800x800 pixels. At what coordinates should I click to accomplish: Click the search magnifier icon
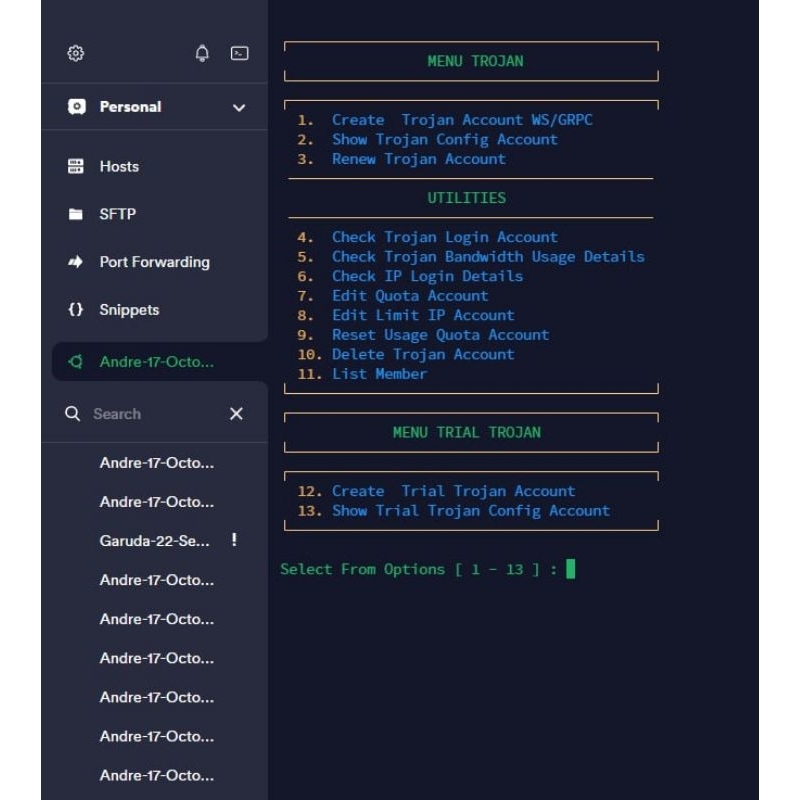72,413
